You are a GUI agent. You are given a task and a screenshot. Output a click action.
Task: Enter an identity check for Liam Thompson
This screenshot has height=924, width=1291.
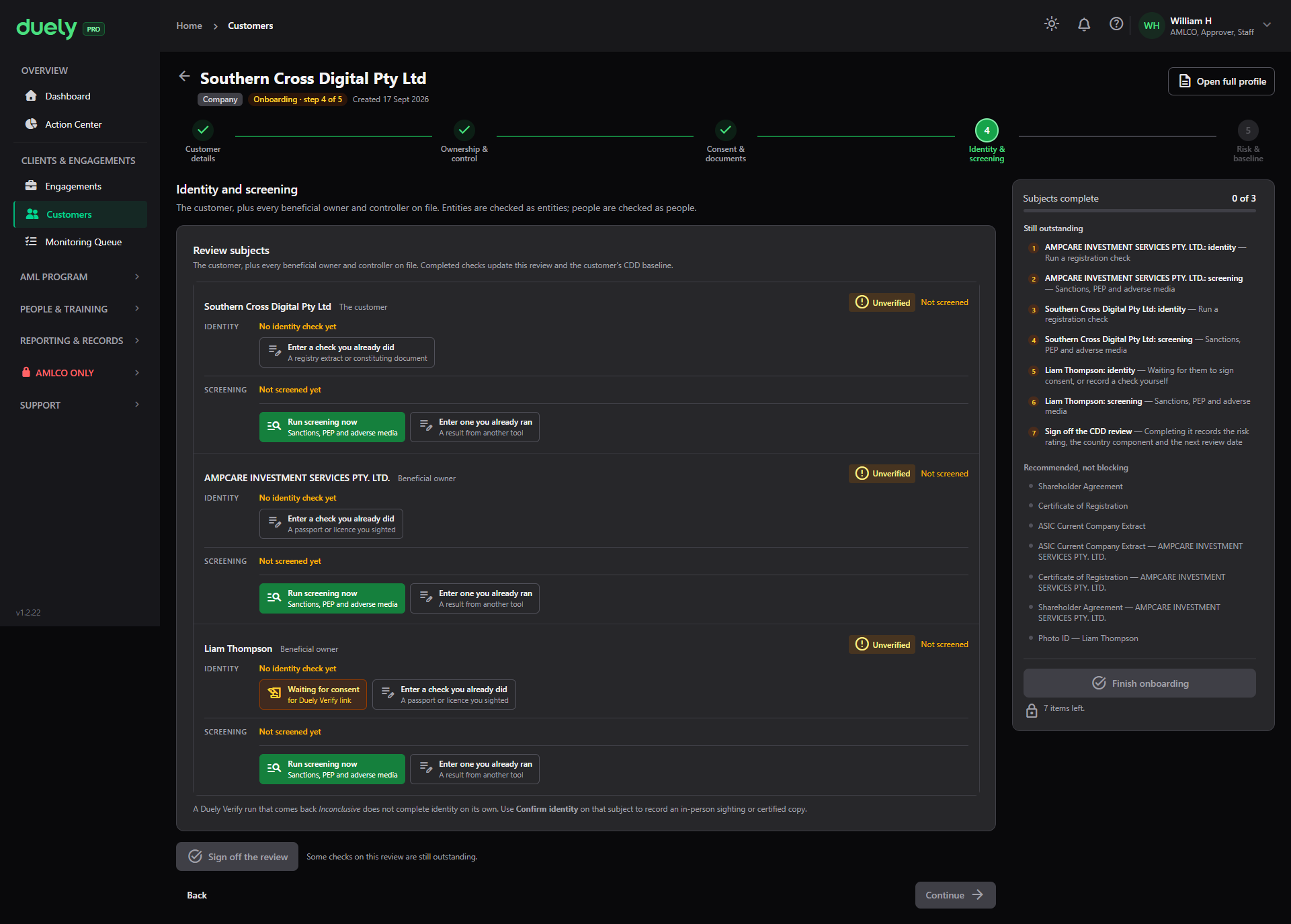(x=444, y=695)
